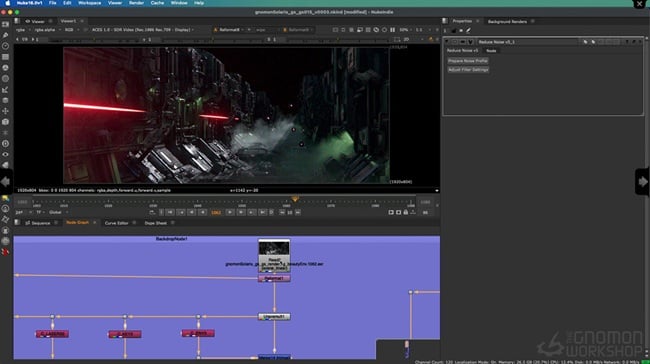Open the Window menu in menu bar
The width and height of the screenshot is (650, 364).
click(179, 3)
